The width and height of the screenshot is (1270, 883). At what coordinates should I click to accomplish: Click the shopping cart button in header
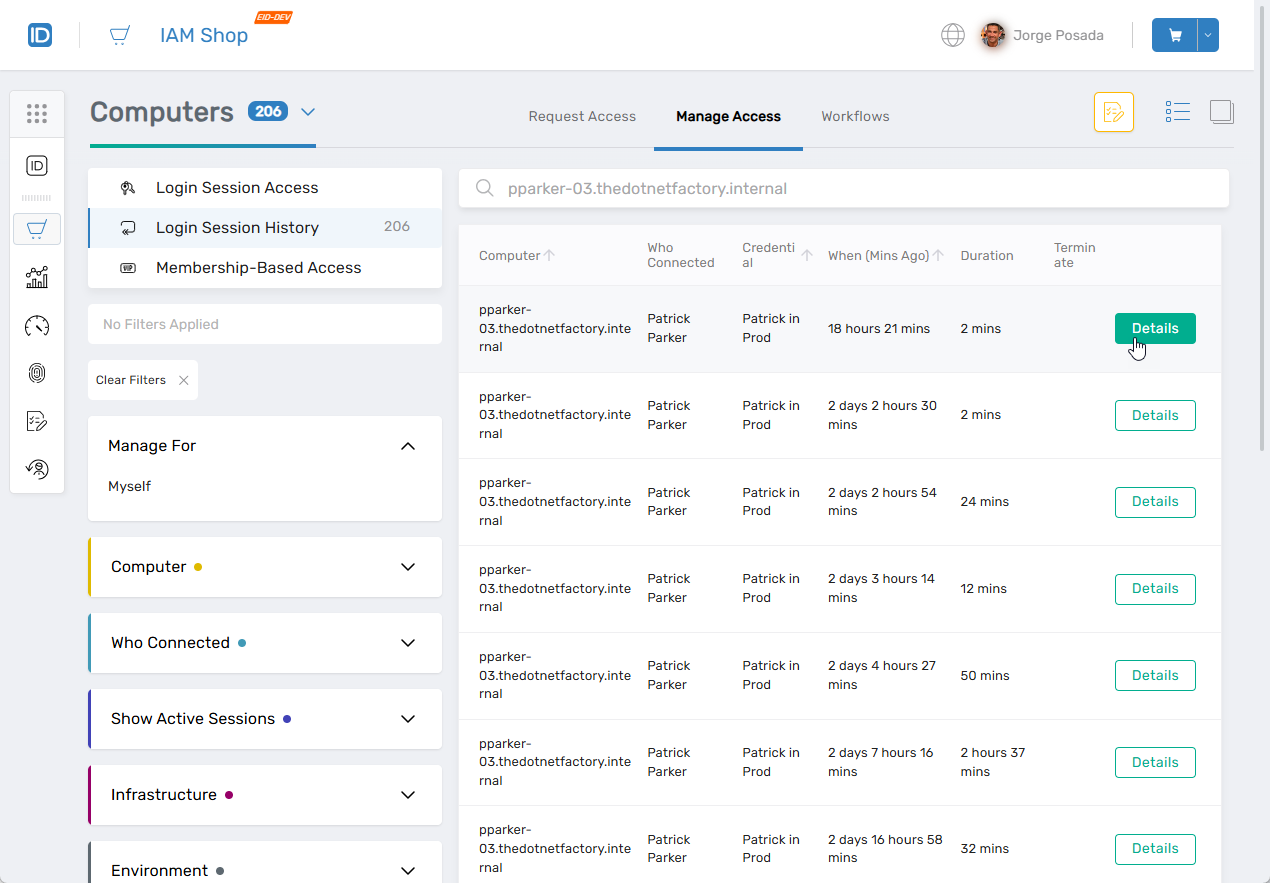(1175, 35)
